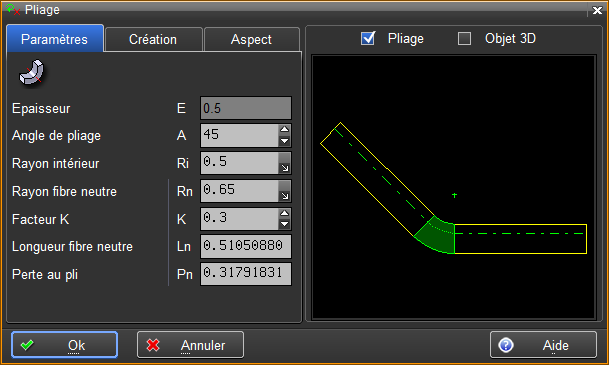
Task: Decrease the Angle de pliage value
Action: point(285,141)
